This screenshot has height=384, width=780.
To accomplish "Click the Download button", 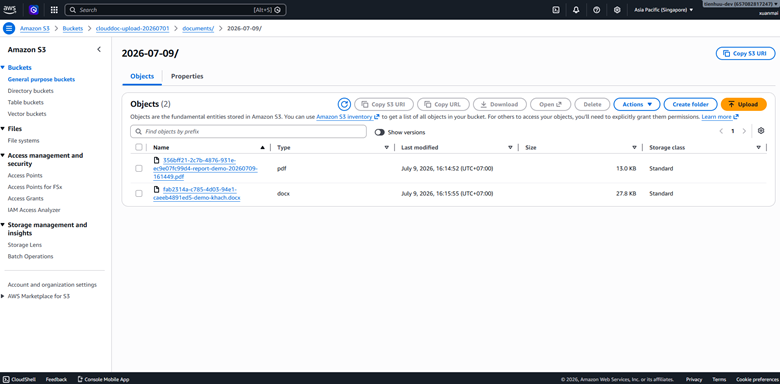I will 499,104.
